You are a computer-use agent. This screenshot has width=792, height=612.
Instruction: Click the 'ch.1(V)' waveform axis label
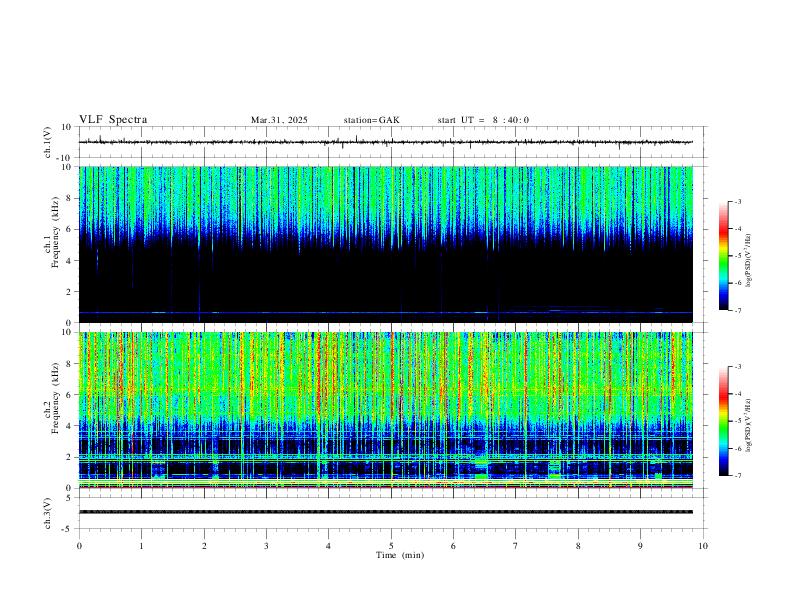(x=48, y=142)
